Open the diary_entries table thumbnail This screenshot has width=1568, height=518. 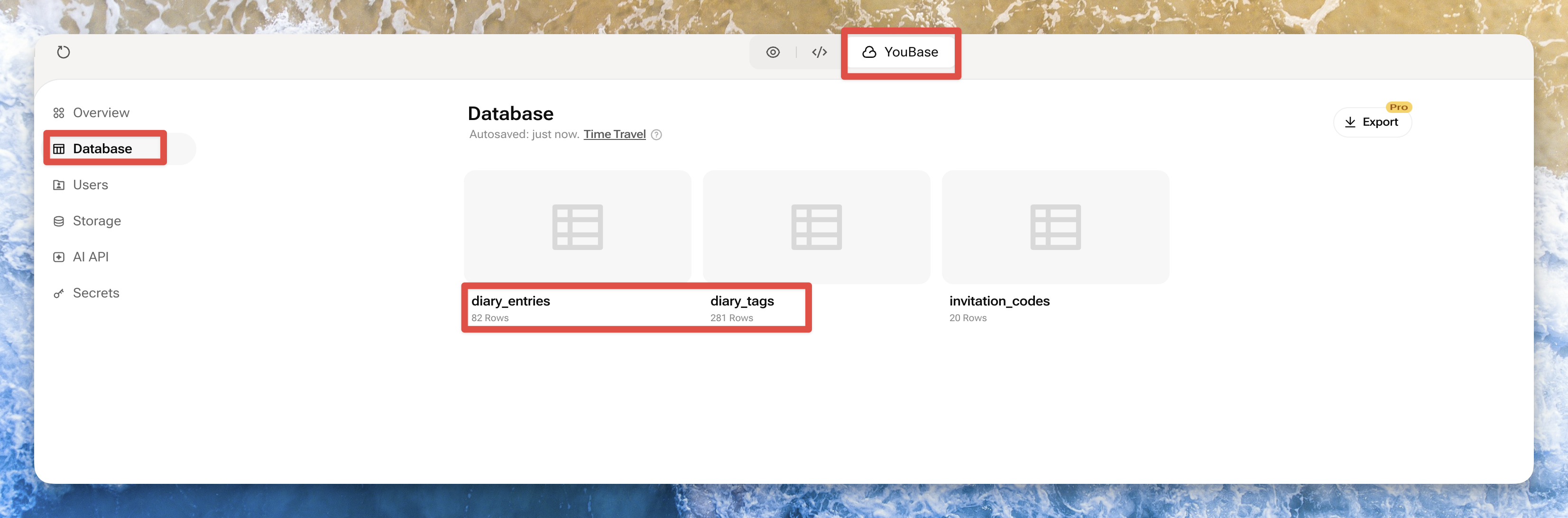pyautogui.click(x=577, y=227)
